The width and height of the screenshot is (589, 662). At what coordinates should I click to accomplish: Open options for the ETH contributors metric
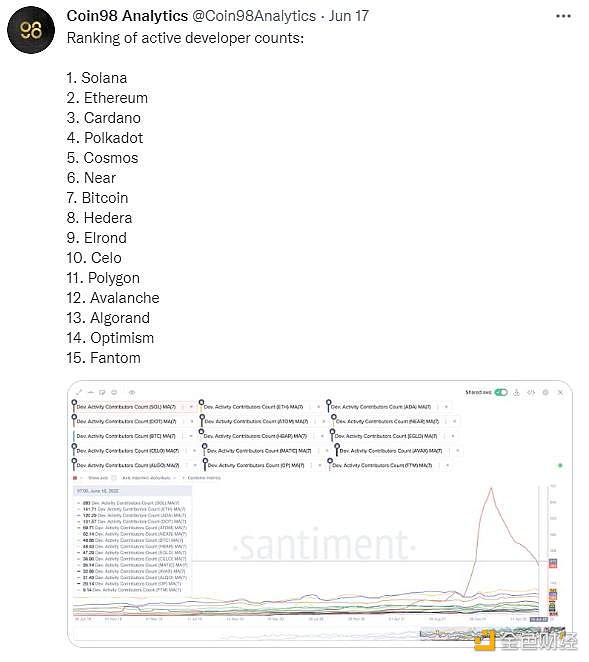tap(311, 407)
